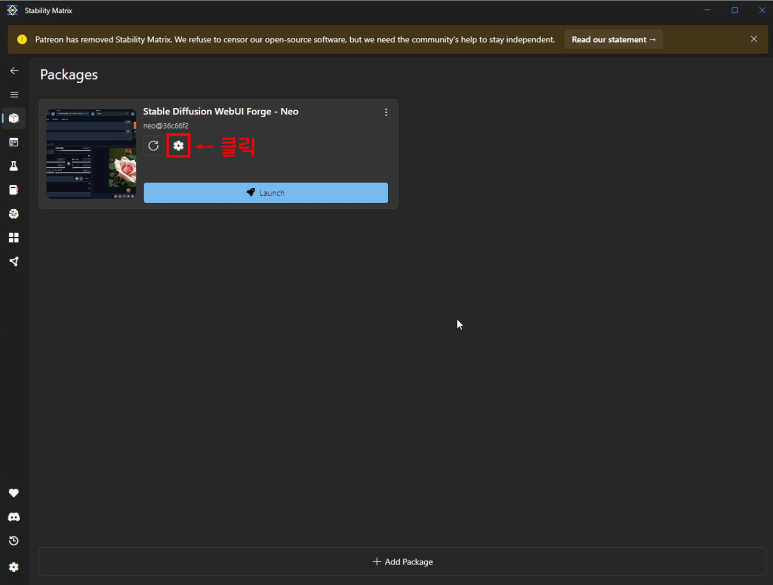Screen dimensions: 773x585
Task: Open the three-dot menu on Forge package
Action: [x=386, y=112]
